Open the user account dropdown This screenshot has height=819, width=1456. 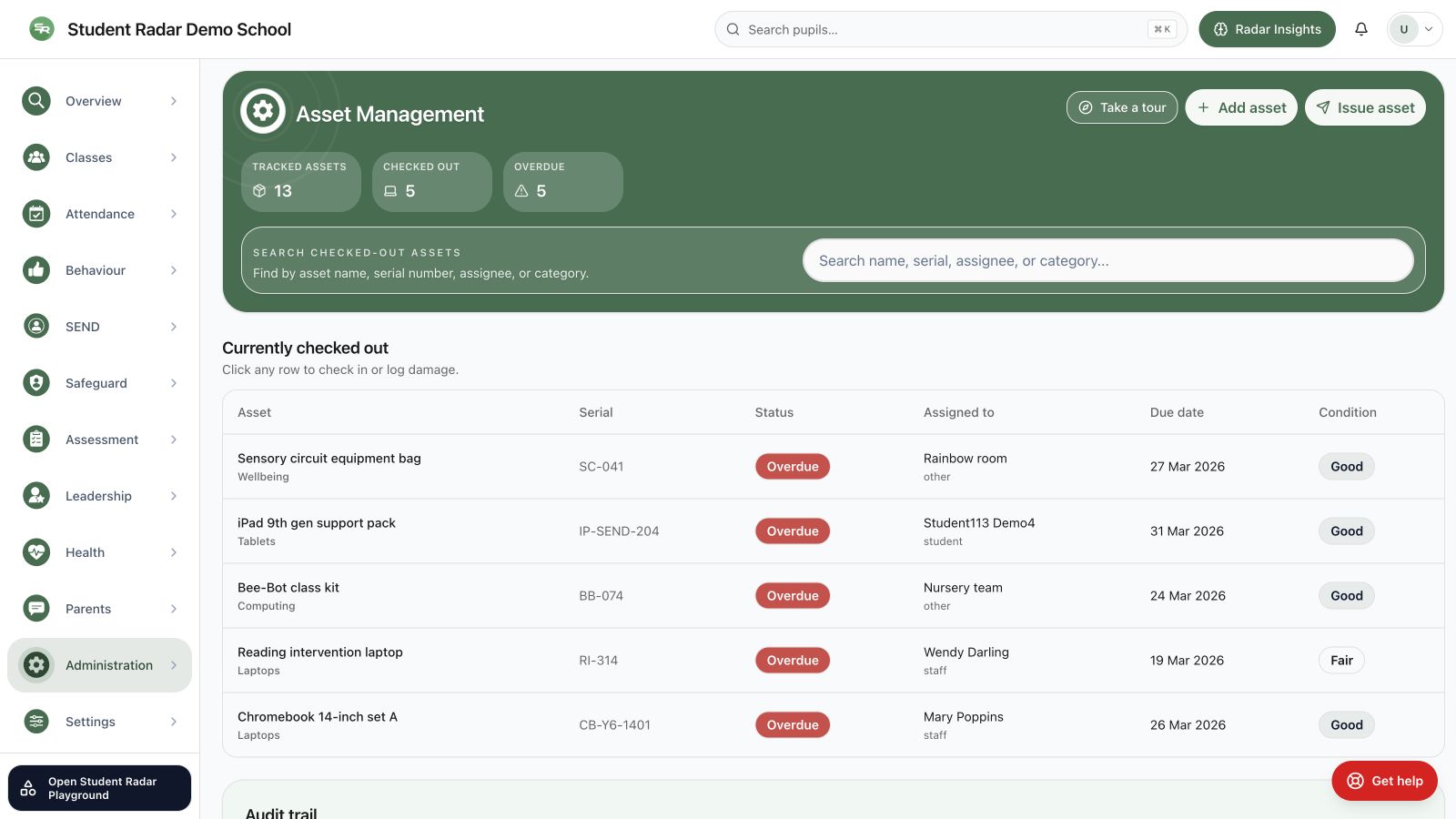(x=1414, y=29)
